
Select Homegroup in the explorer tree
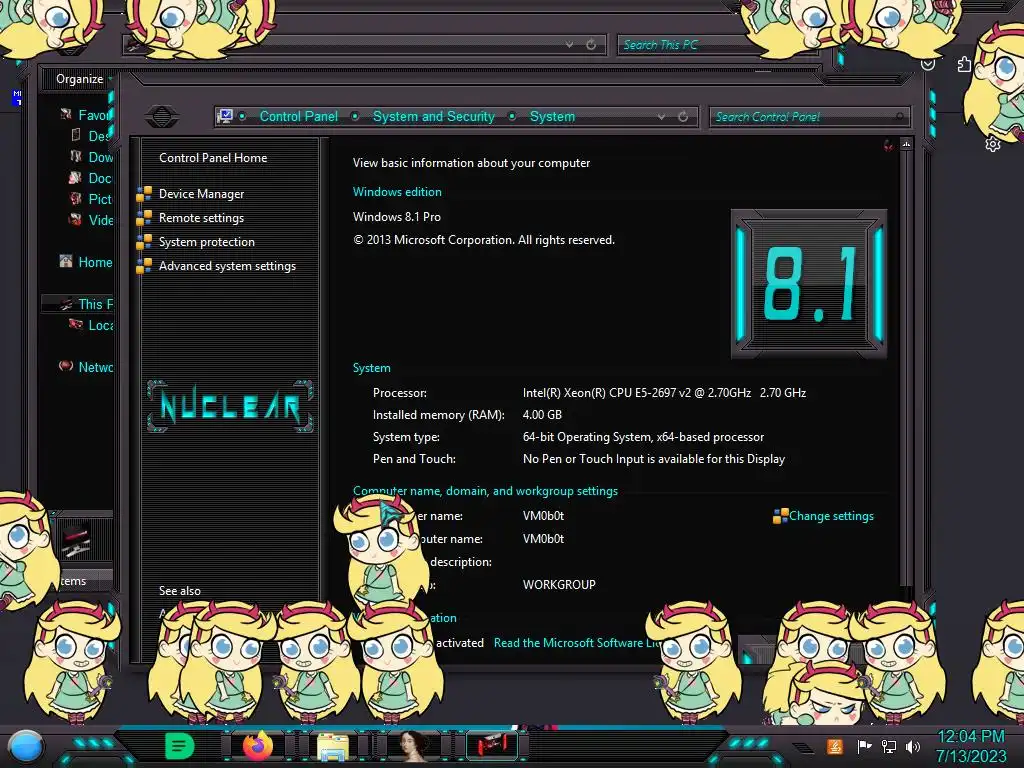(x=87, y=262)
